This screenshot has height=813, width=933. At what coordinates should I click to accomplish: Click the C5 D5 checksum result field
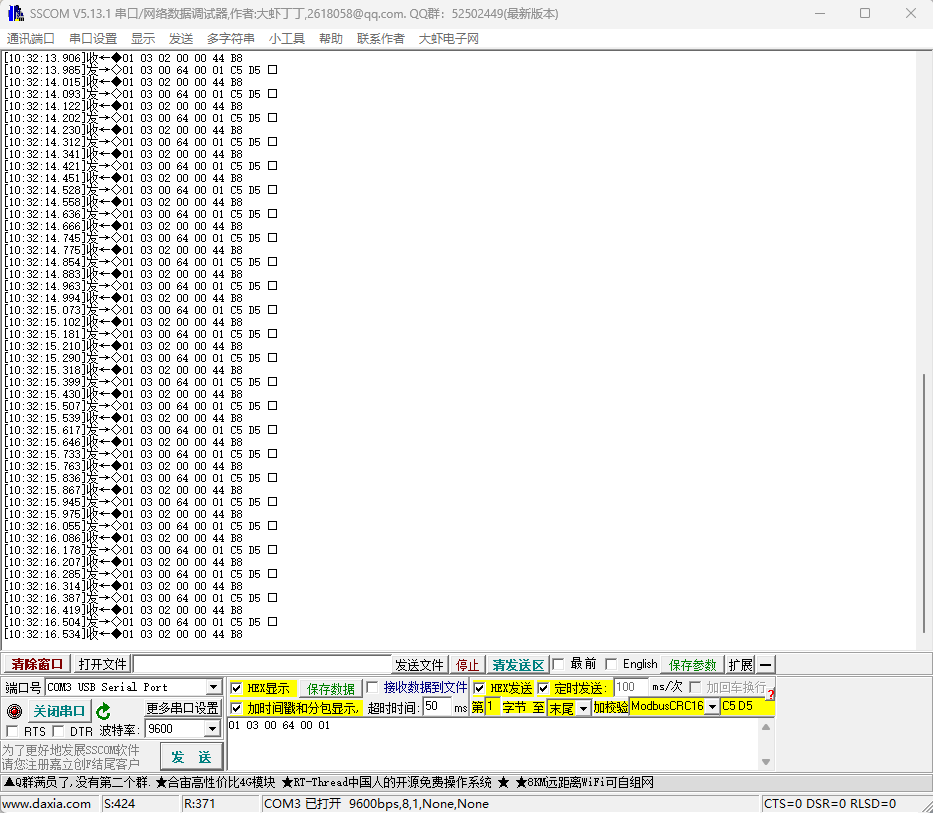tap(747, 706)
